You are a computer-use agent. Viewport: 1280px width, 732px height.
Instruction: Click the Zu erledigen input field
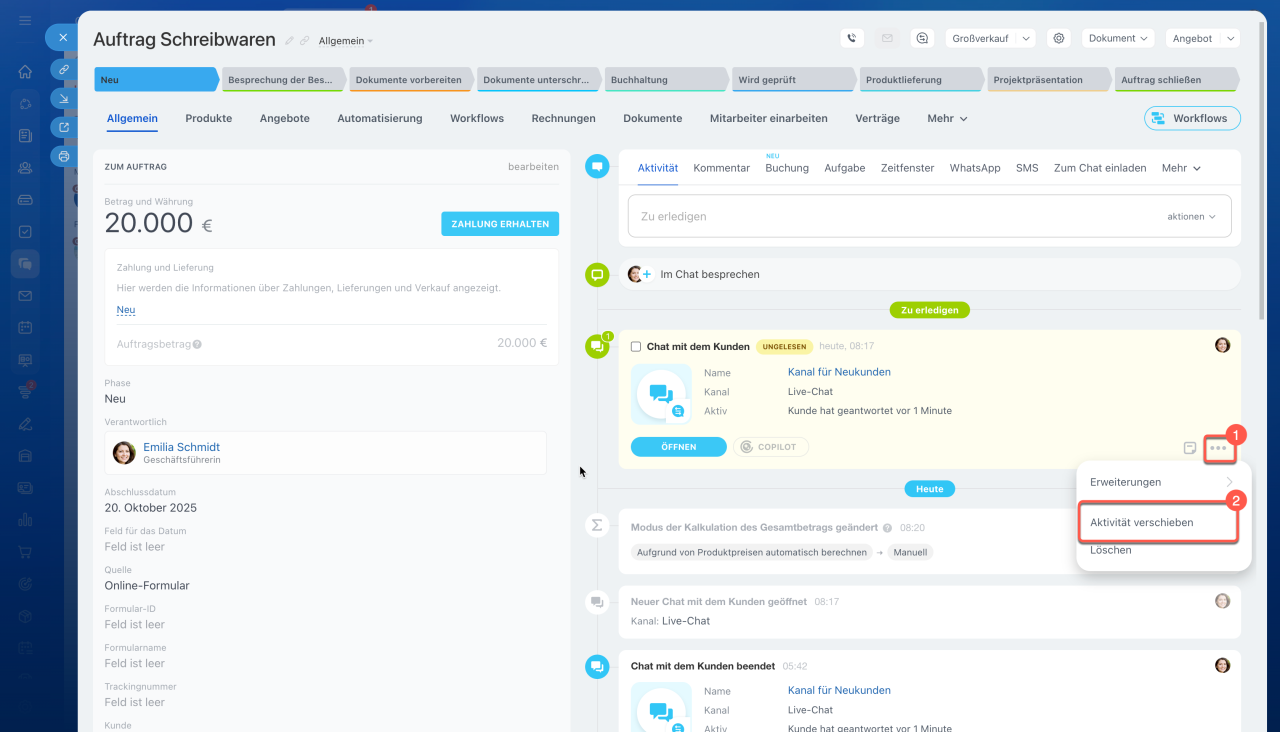click(x=890, y=216)
